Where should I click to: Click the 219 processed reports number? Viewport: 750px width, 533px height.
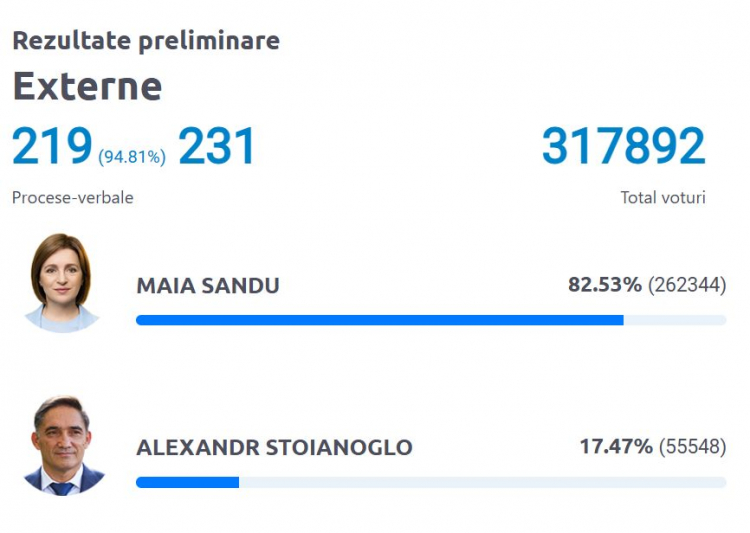52,145
